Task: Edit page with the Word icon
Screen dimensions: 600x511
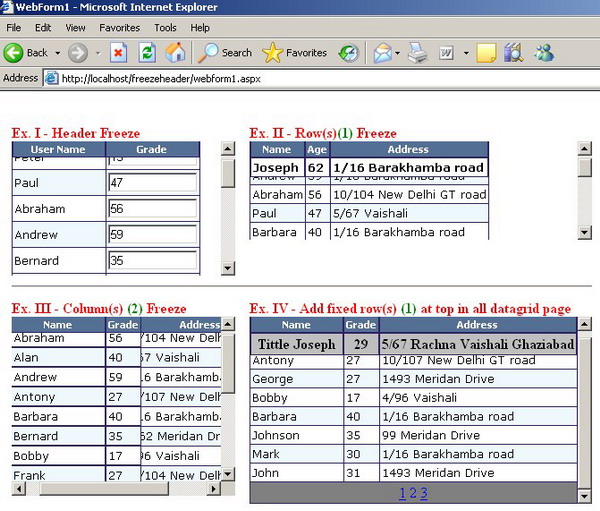Action: (x=446, y=53)
